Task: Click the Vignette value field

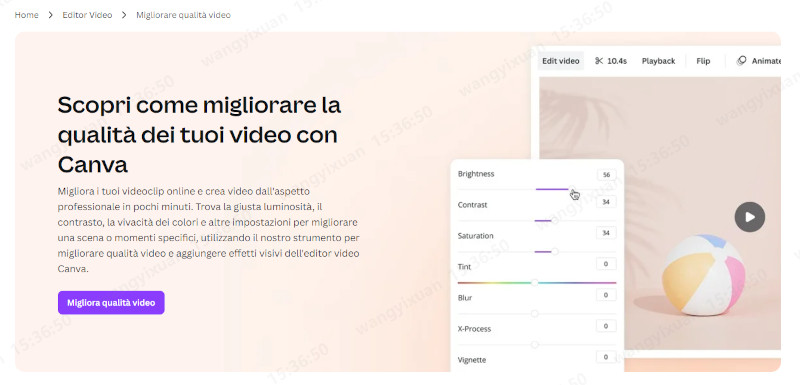Action: [x=606, y=357]
